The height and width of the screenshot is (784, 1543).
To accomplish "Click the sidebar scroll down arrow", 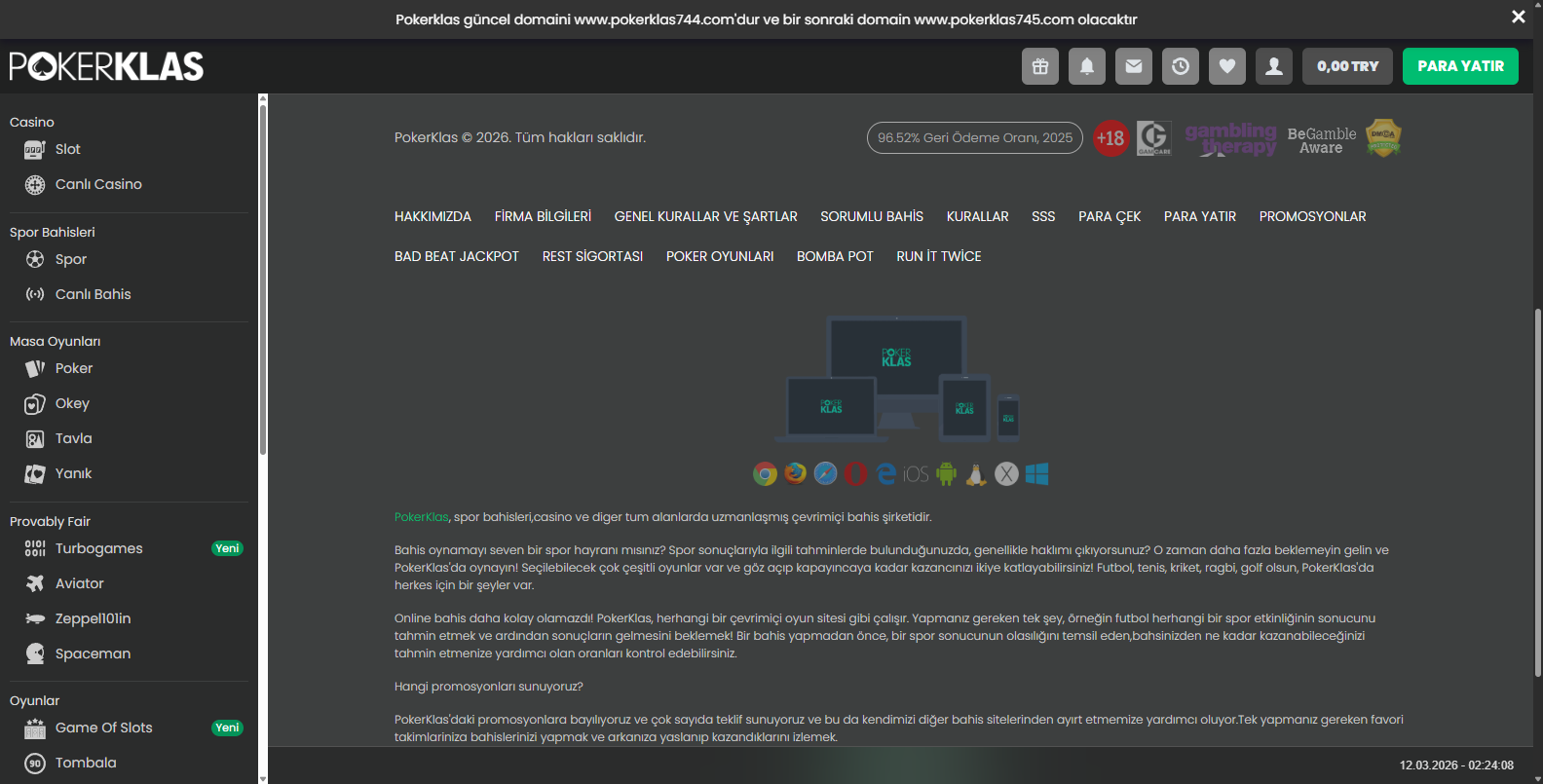I will pyautogui.click(x=262, y=778).
